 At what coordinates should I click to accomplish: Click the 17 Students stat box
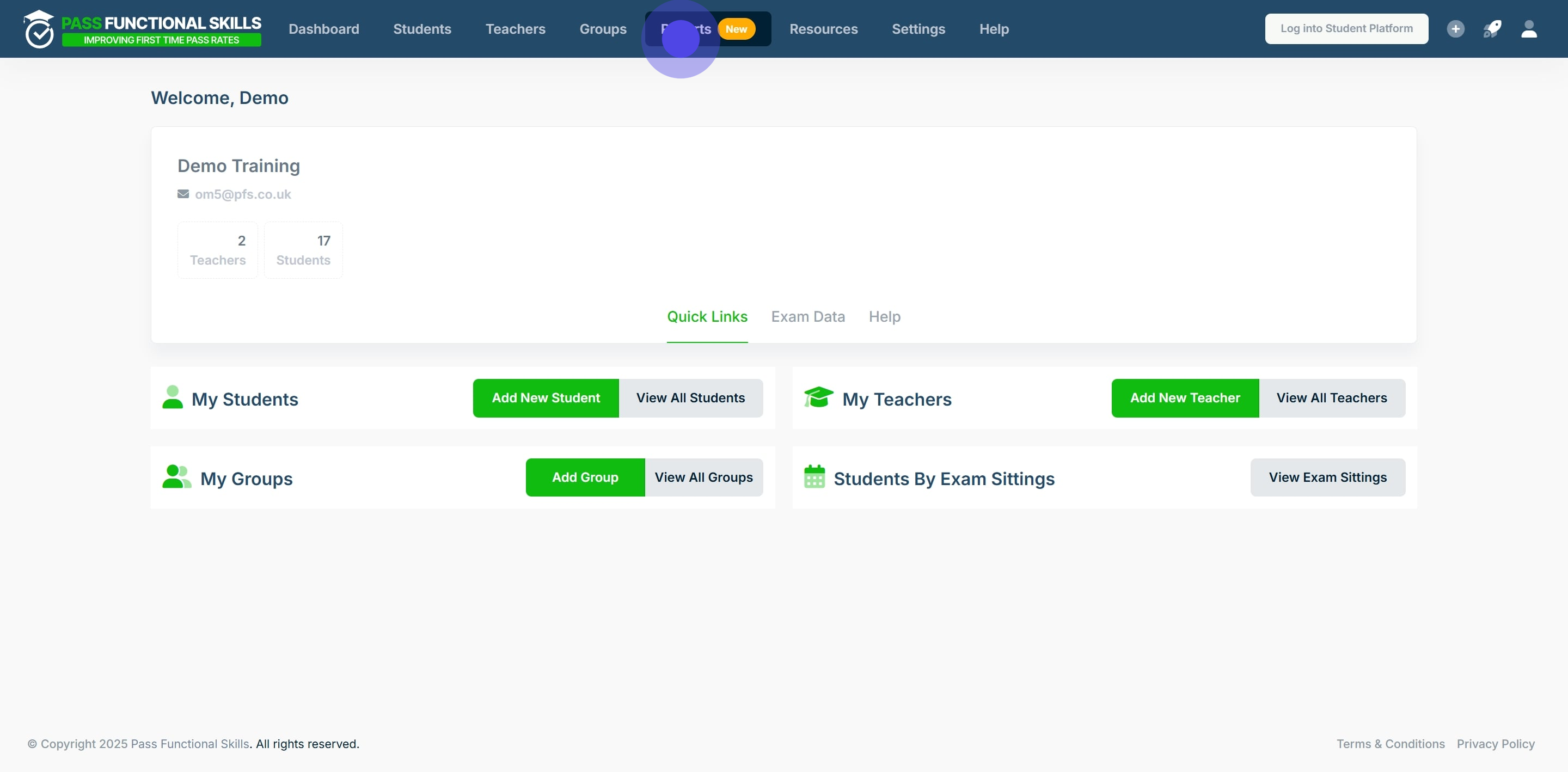coord(303,250)
